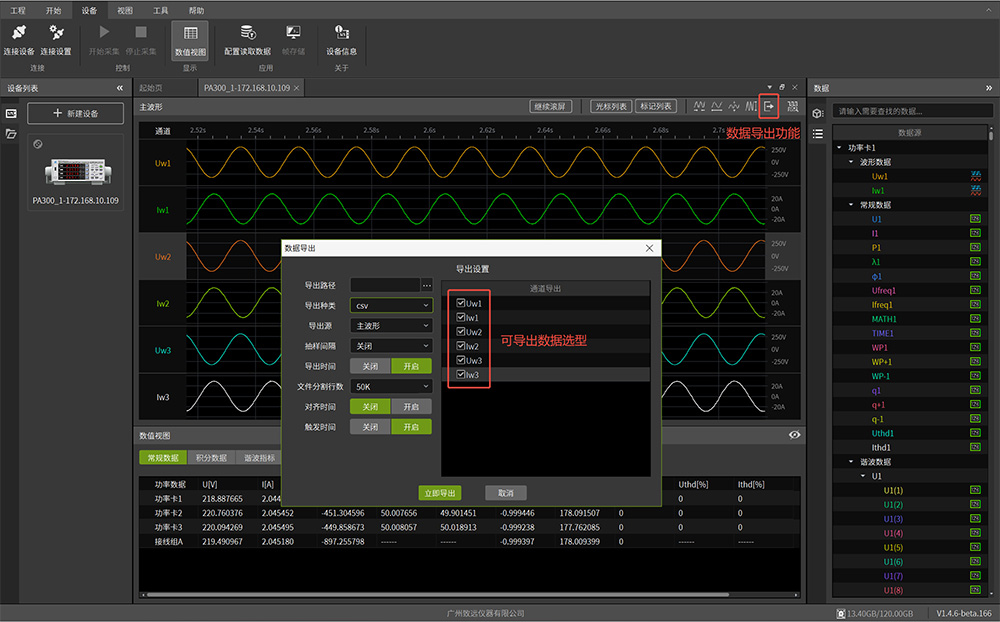Click the data export icon in waveform toolbar
Screen dimensions: 1000x622
point(769,106)
